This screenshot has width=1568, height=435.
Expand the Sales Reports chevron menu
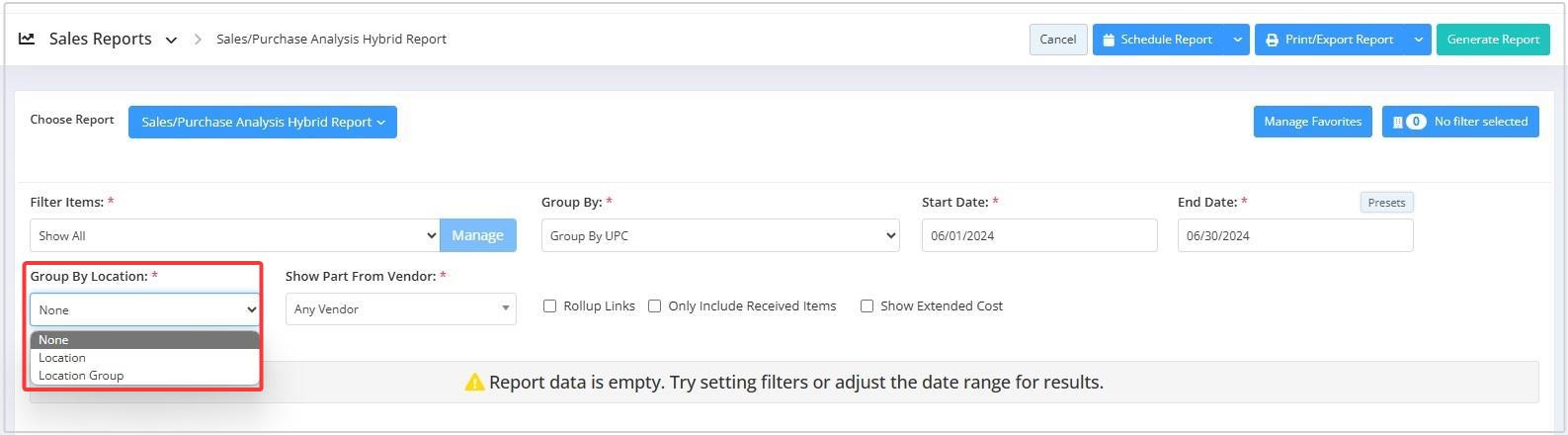point(171,41)
